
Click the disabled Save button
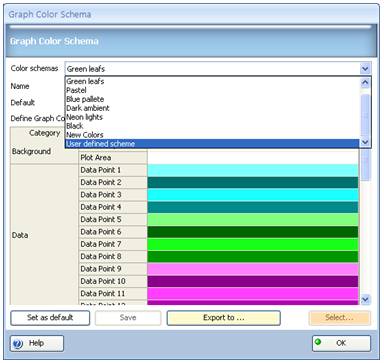click(x=128, y=318)
